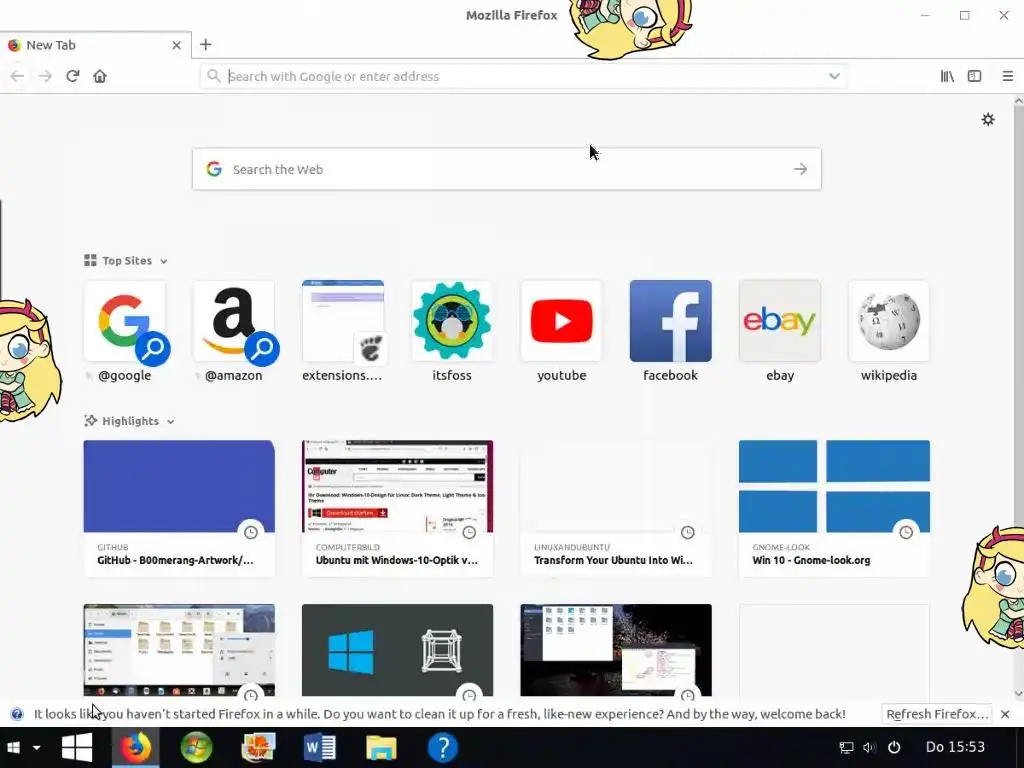The image size is (1024, 768).
Task: Click the forward navigation arrow
Action: pos(45,76)
